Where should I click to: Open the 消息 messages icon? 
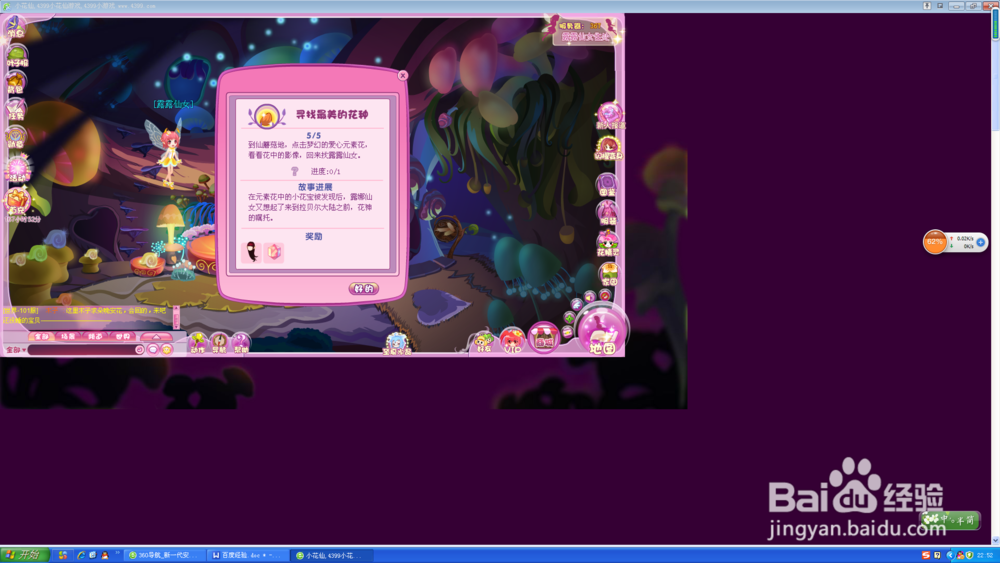(15, 27)
